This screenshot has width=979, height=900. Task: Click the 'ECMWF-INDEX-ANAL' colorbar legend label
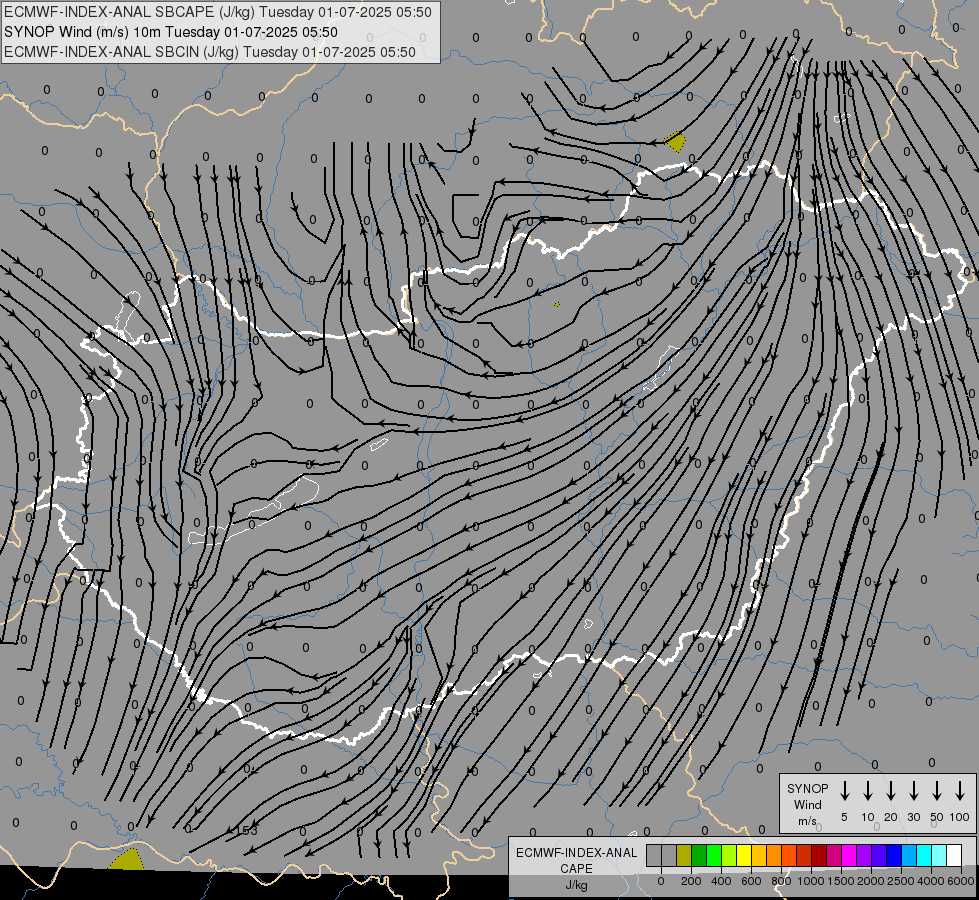576,853
